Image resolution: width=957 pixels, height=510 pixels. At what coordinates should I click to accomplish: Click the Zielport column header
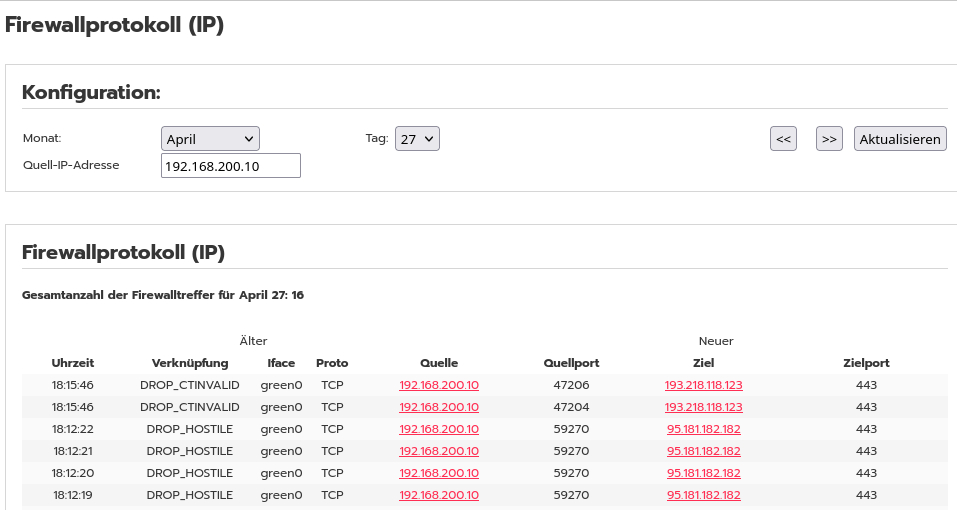866,363
